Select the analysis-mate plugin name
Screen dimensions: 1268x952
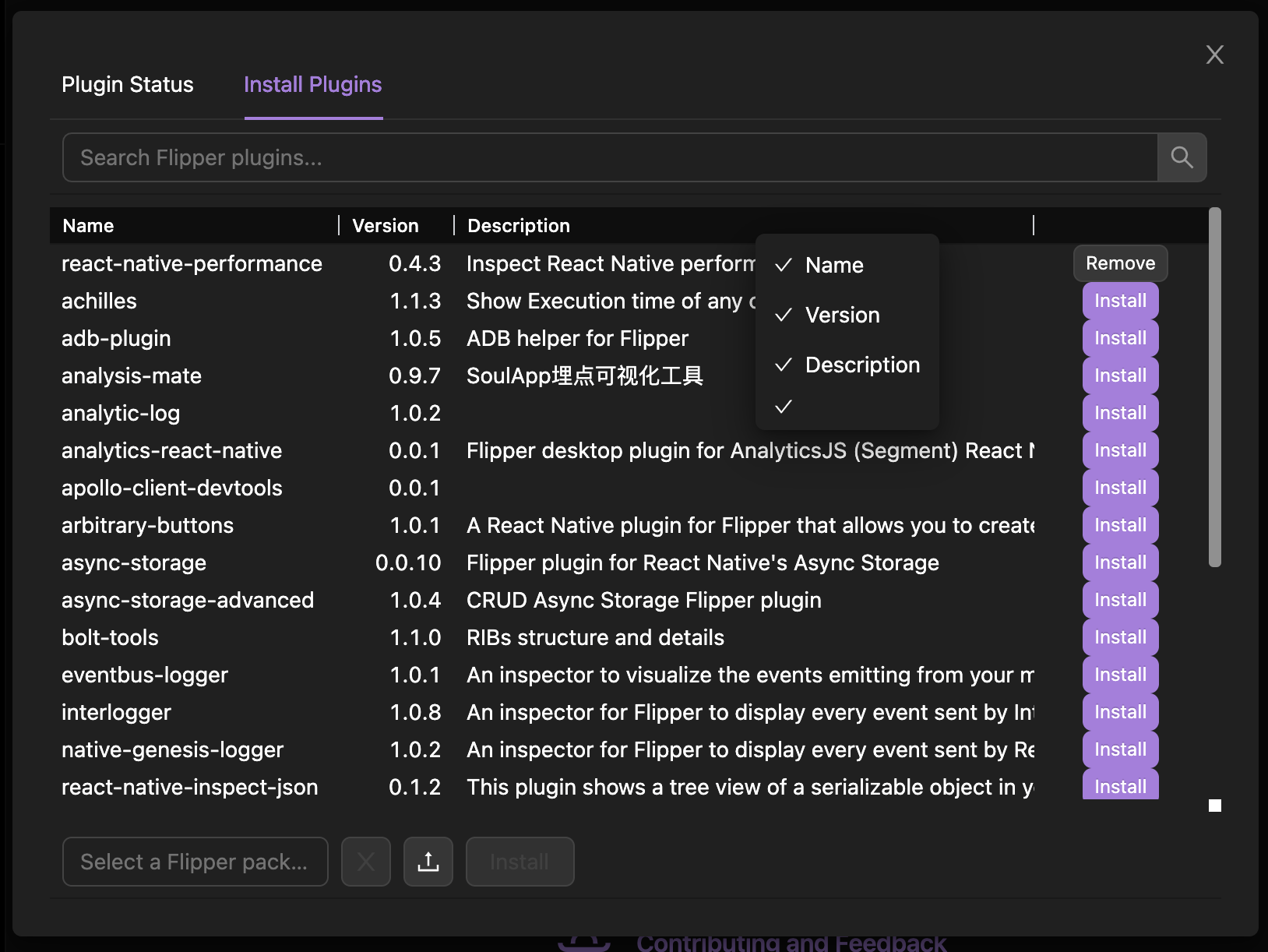point(132,376)
